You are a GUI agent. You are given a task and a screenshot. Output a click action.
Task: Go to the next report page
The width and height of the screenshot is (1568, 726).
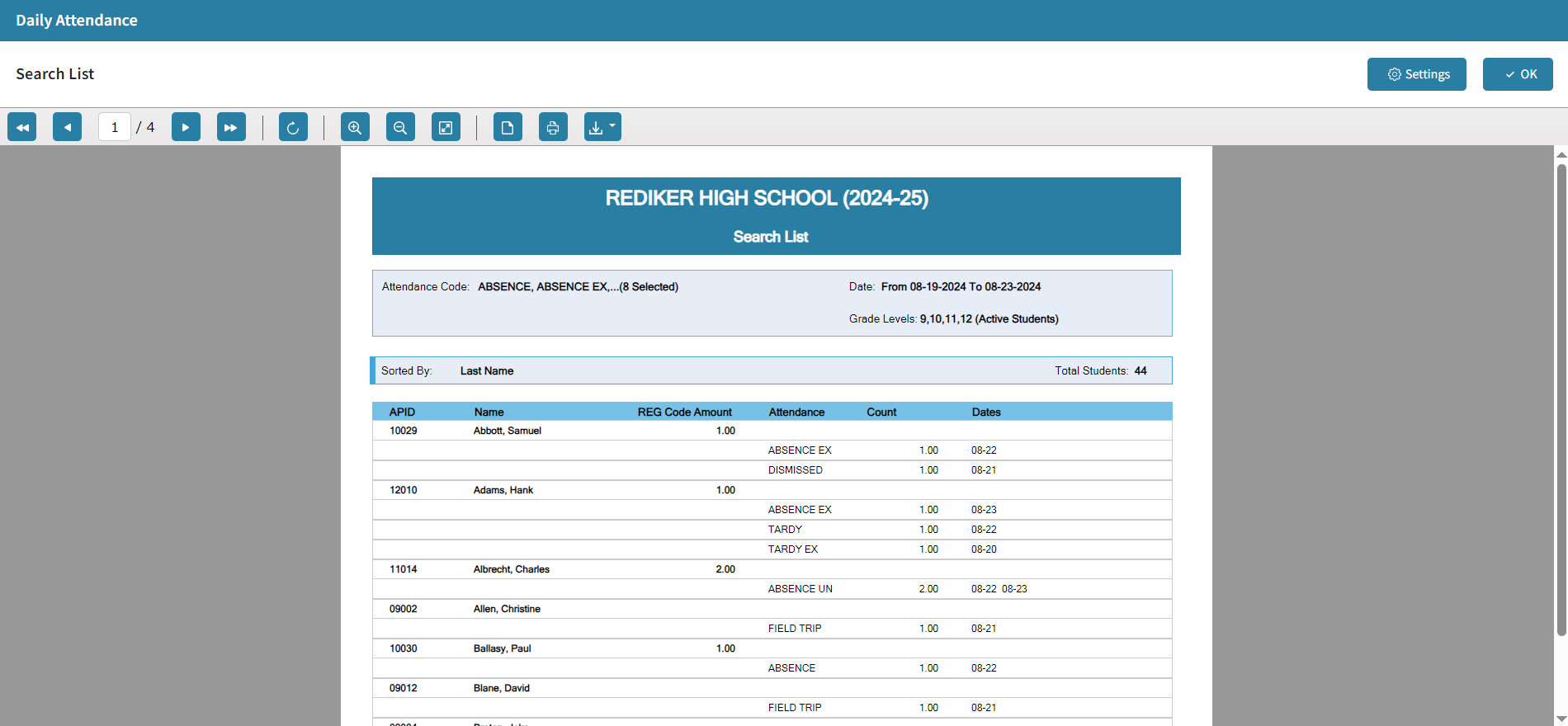click(186, 127)
